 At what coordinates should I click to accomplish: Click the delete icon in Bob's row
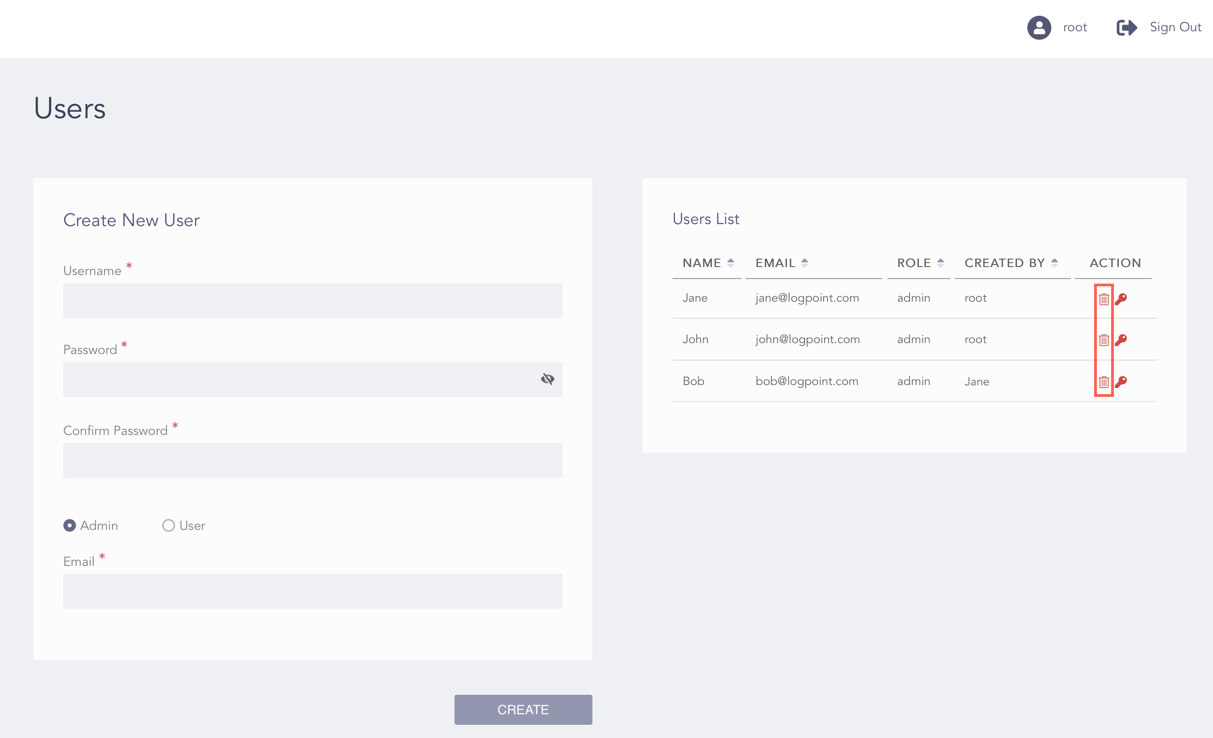1103,382
